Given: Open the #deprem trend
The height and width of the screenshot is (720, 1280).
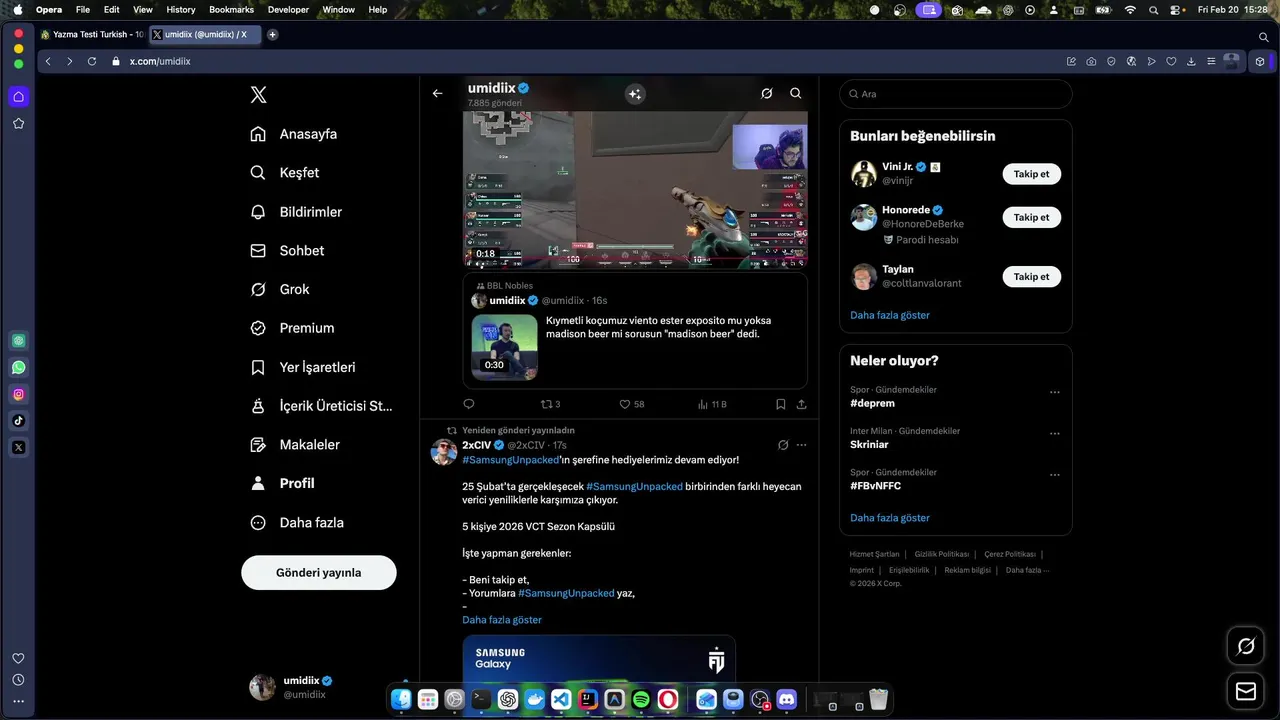Looking at the screenshot, I should coord(873,403).
